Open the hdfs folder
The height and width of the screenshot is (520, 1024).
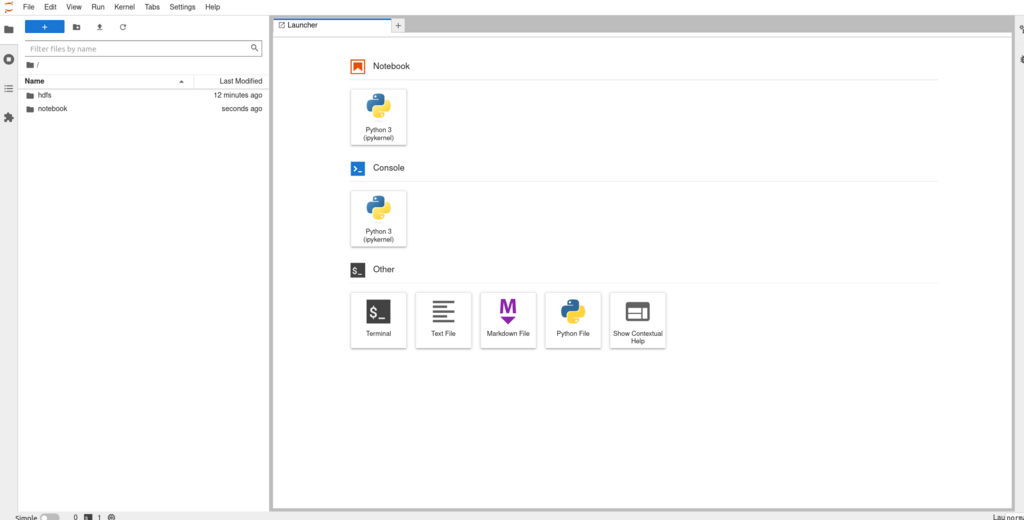(44, 95)
